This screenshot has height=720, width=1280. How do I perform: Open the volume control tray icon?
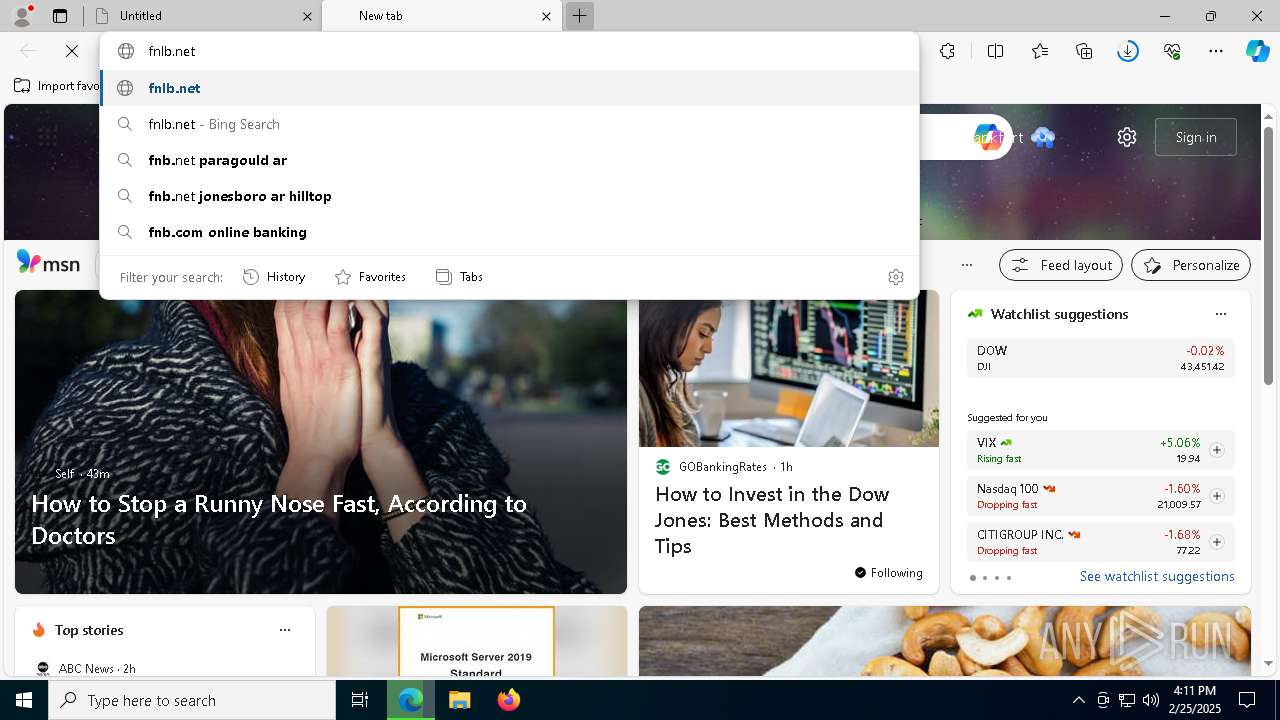1150,700
